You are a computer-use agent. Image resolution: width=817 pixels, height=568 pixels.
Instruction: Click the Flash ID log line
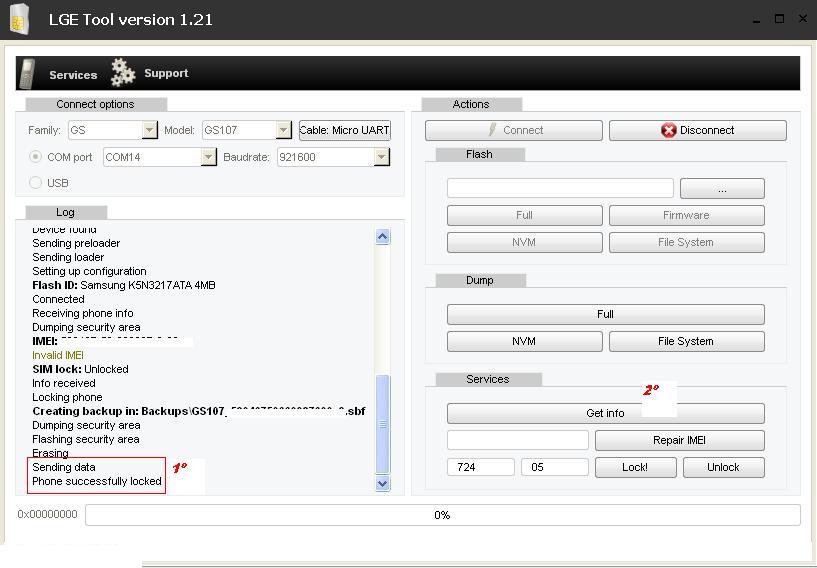pos(123,285)
